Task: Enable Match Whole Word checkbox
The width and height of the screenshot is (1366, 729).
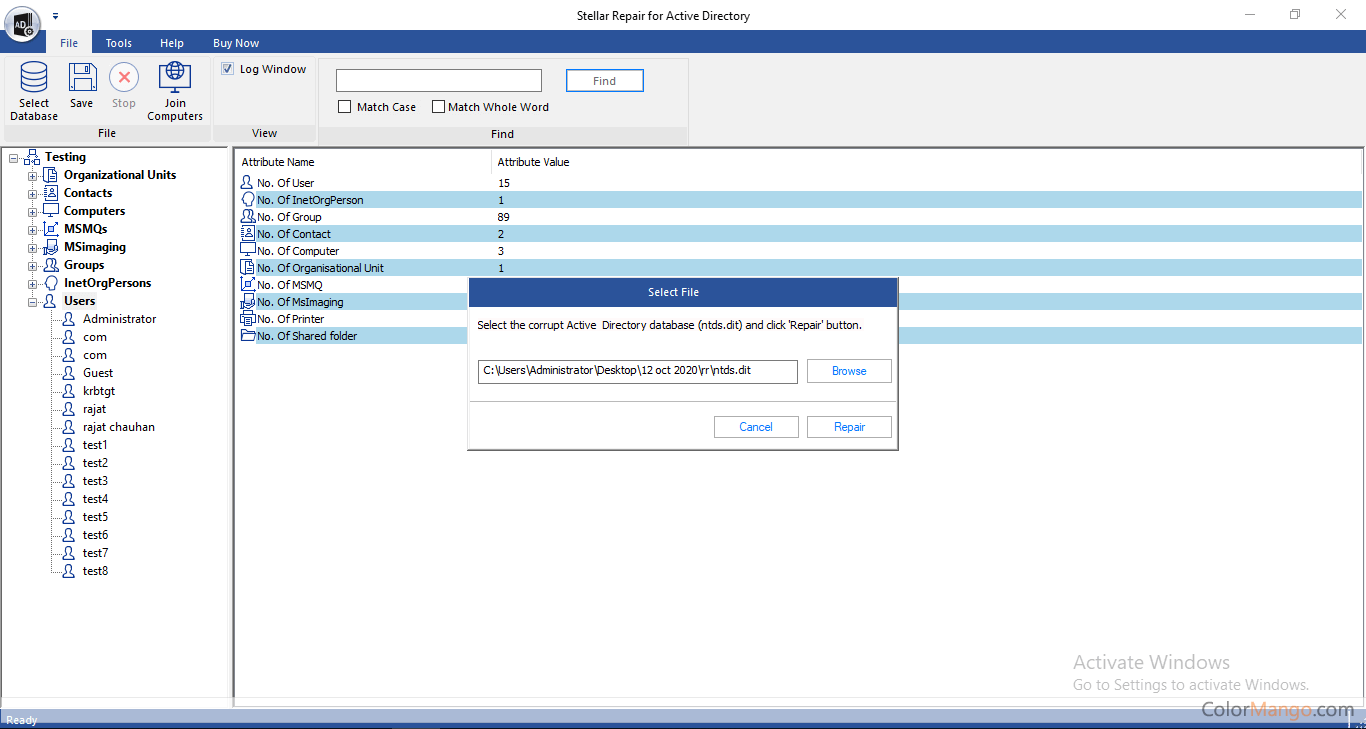Action: point(438,107)
